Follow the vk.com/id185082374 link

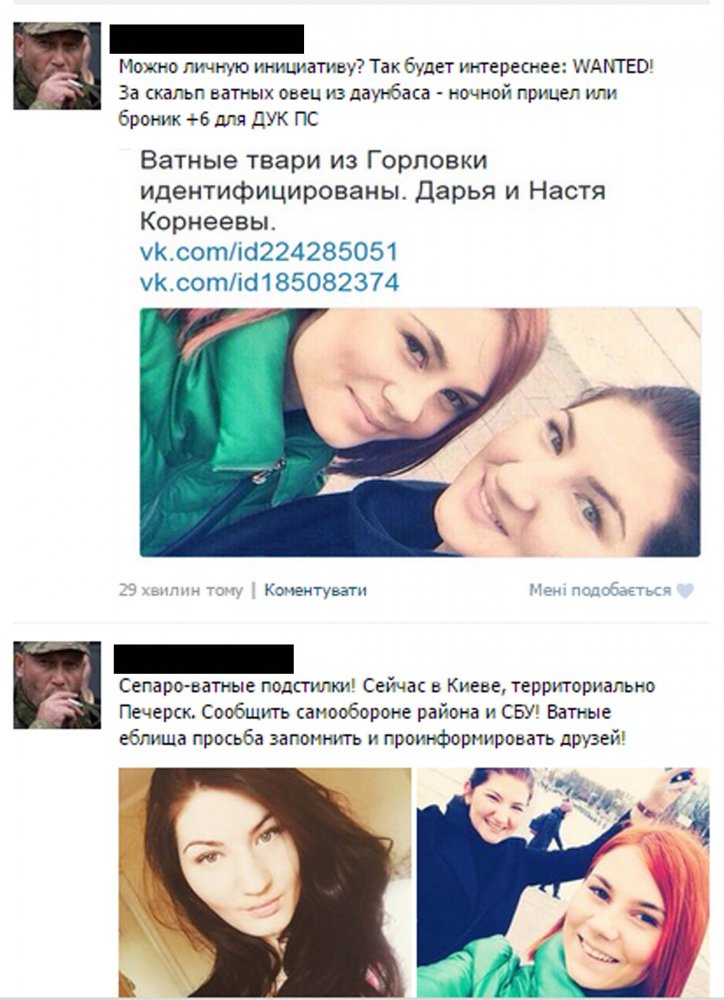click(269, 282)
